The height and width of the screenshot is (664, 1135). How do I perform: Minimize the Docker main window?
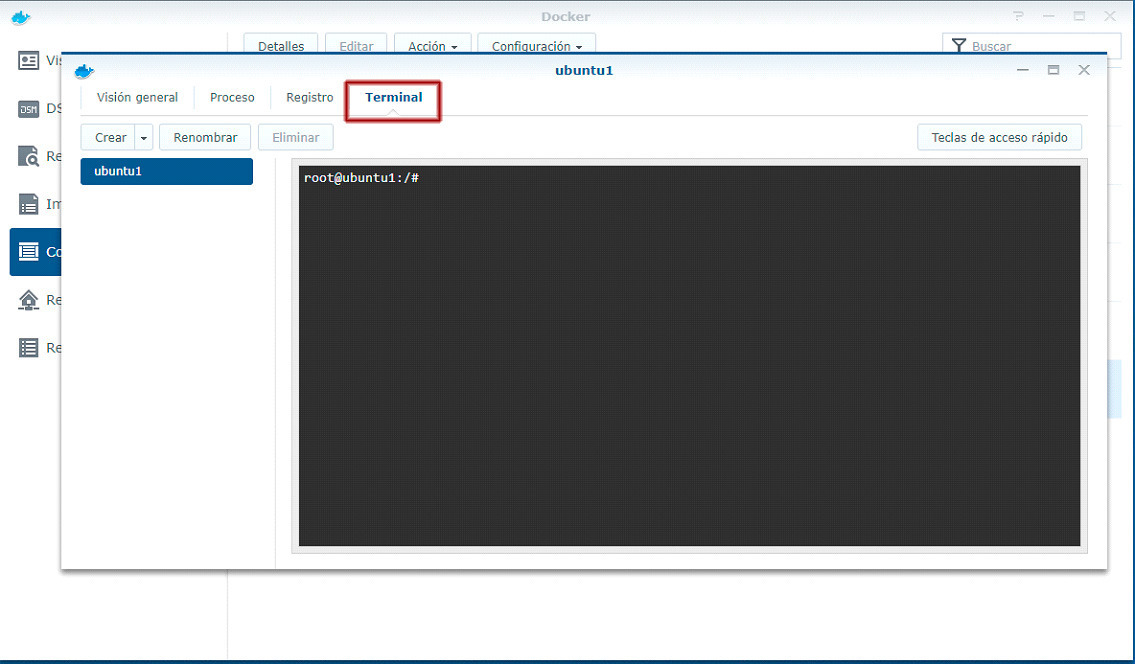pos(1048,16)
